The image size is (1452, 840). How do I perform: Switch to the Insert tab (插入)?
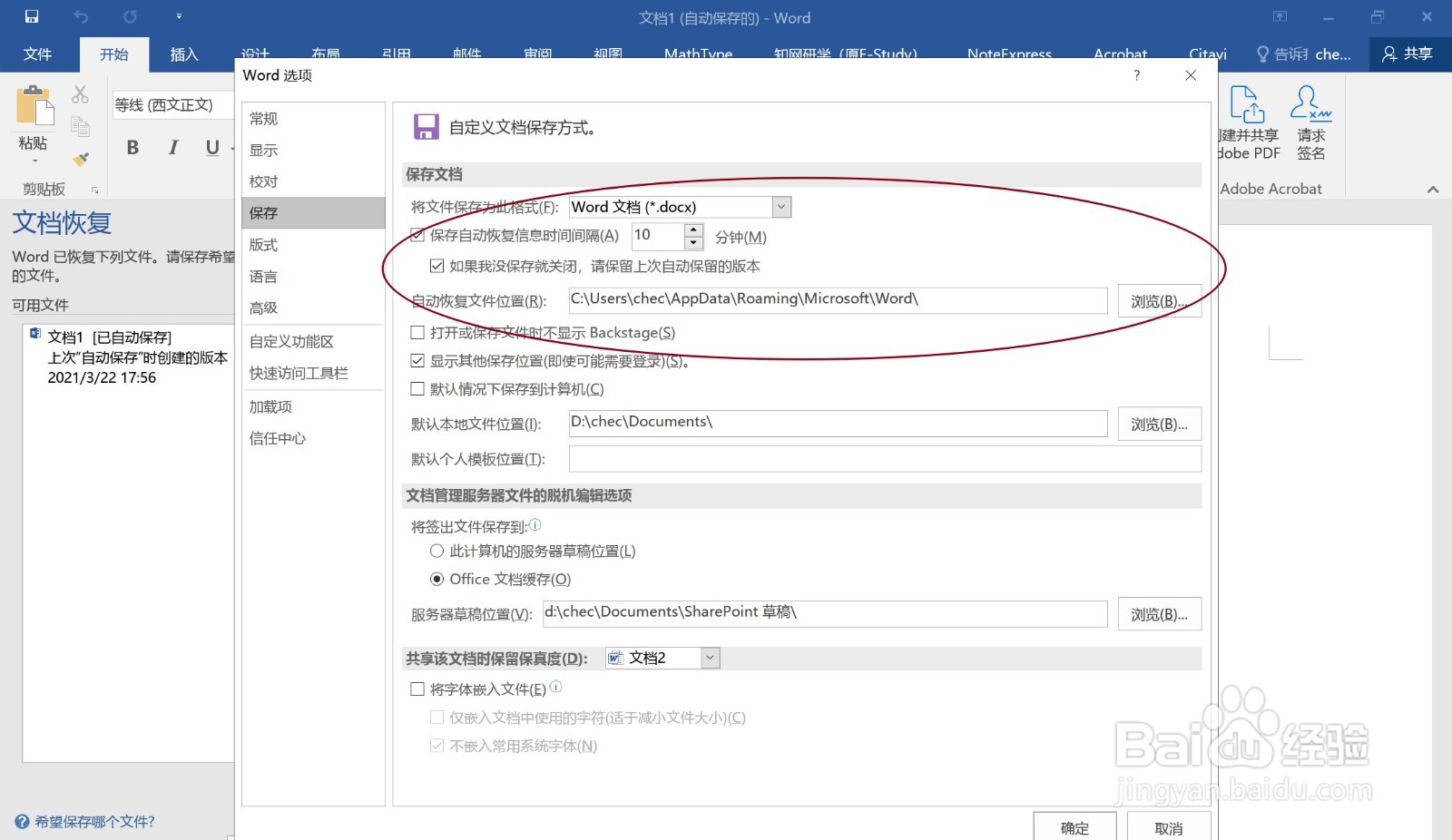coord(184,54)
